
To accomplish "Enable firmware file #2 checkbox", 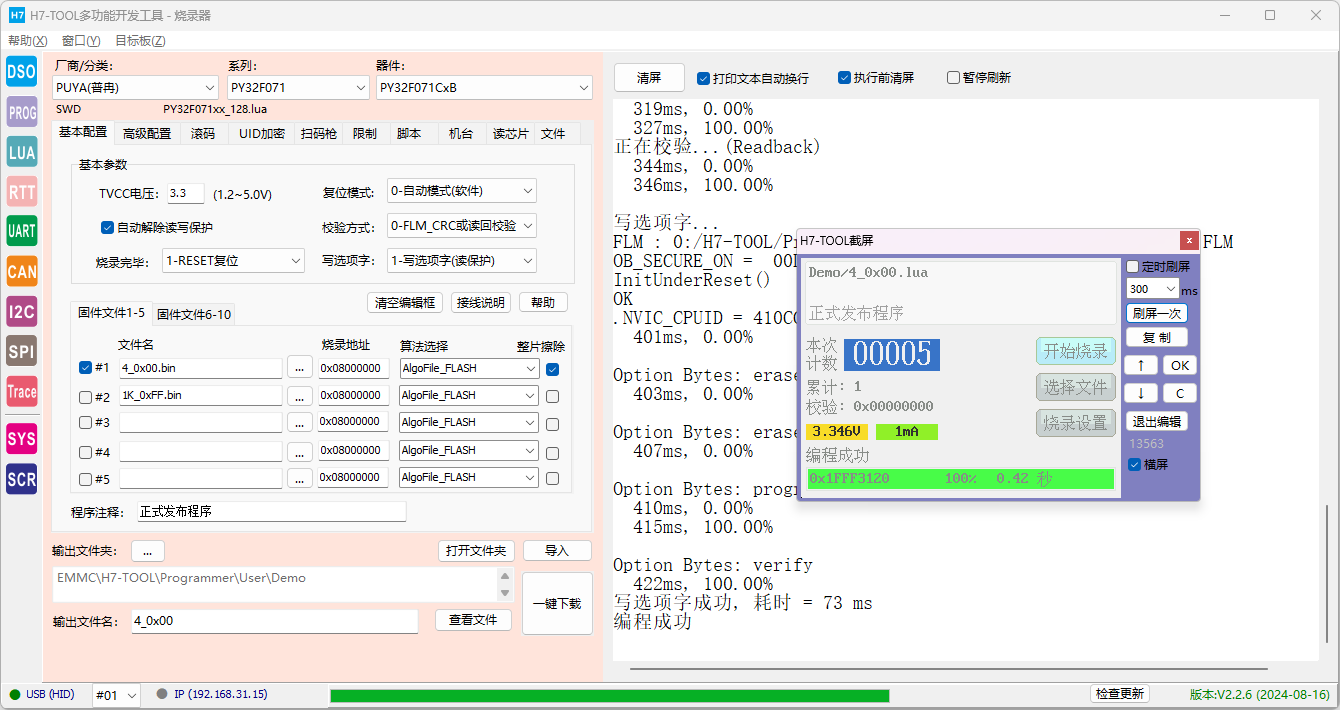I will click(85, 396).
